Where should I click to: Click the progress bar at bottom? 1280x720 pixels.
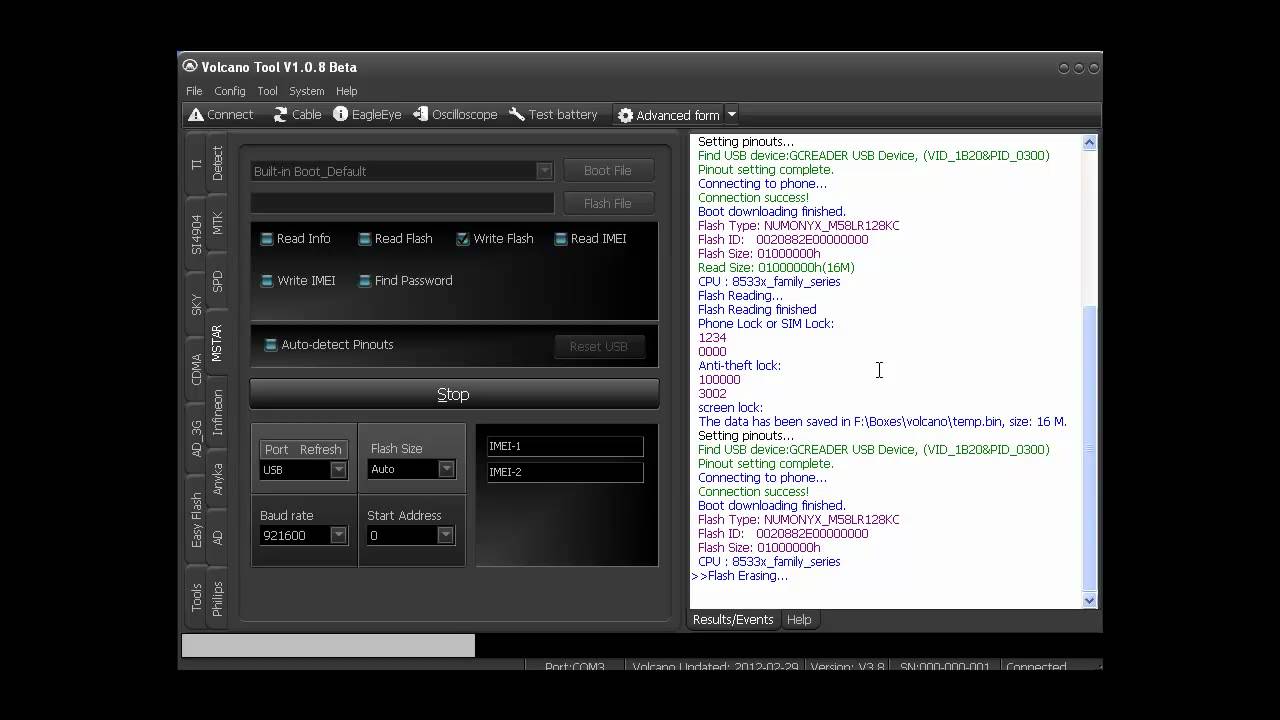[328, 646]
